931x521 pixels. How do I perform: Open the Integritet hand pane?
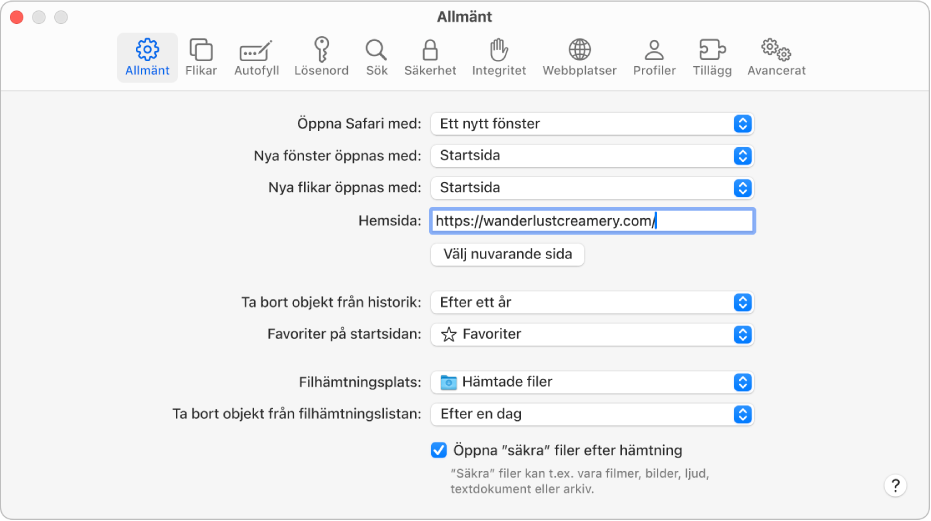499,57
